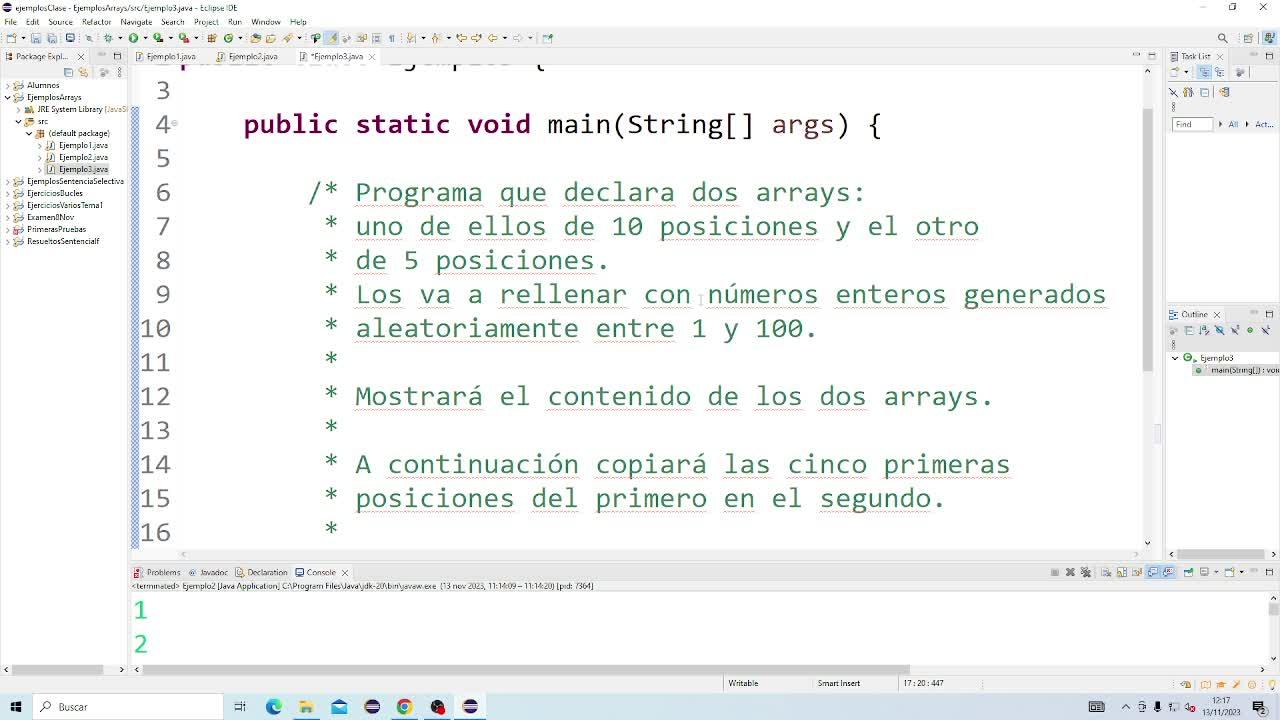Select Ejemplo2.java in Package Explorer

coord(83,157)
